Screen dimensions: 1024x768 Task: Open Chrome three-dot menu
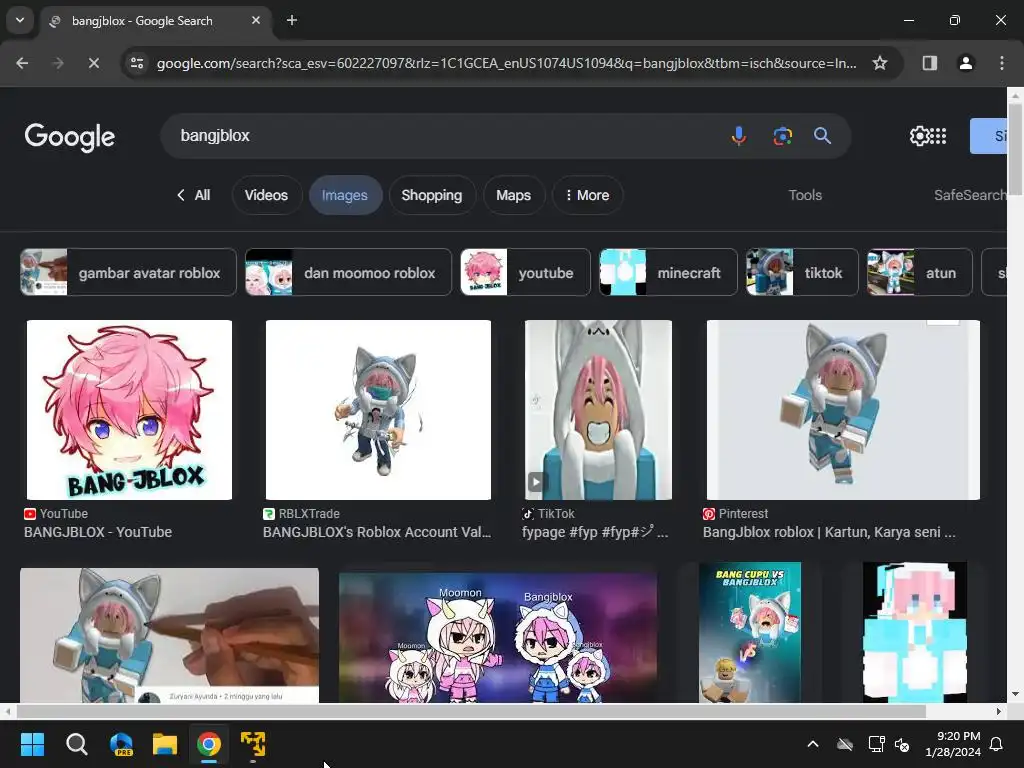point(1002,63)
